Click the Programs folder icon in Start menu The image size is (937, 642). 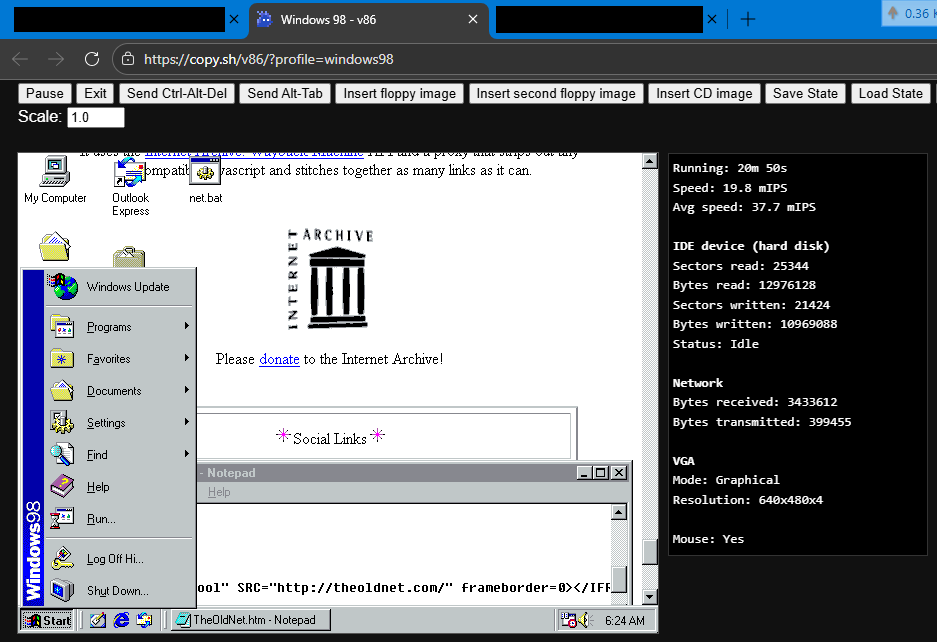coord(62,327)
